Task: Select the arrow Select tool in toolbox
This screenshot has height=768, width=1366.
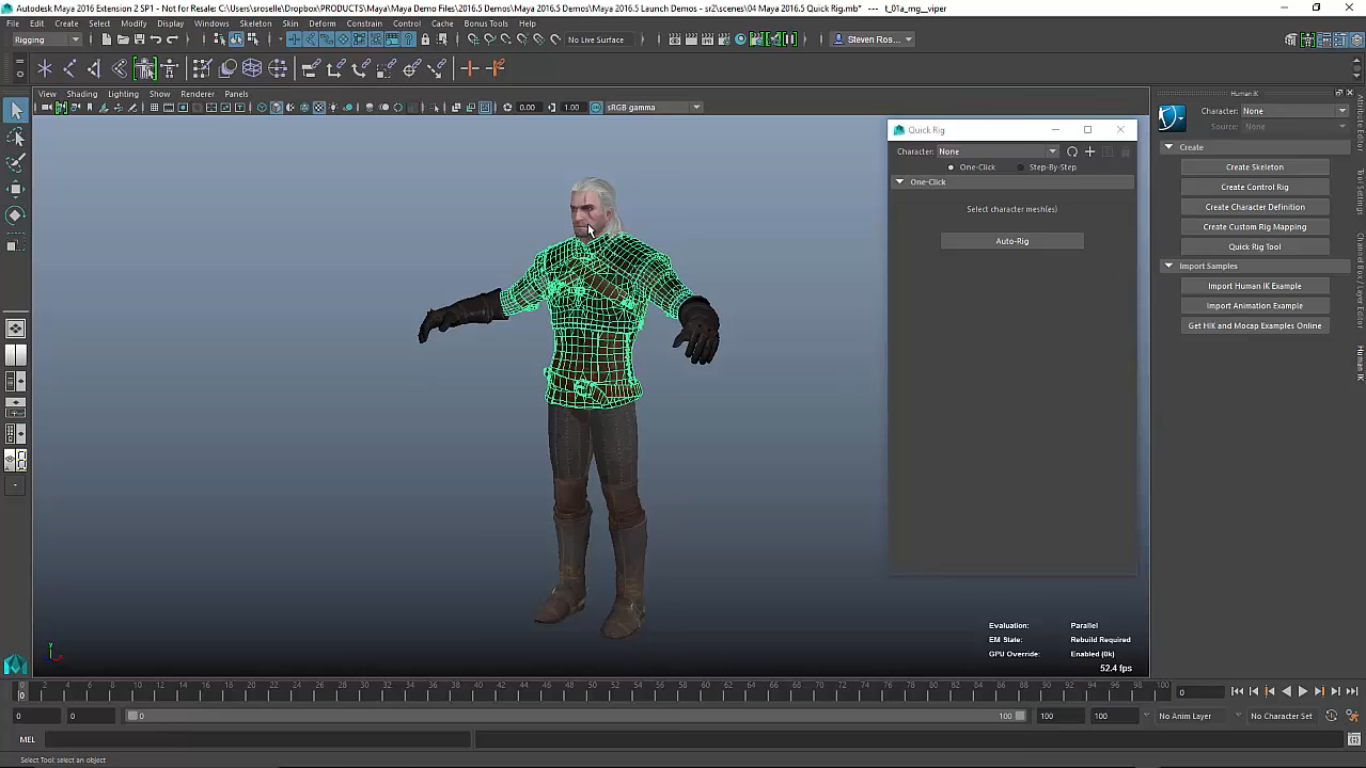Action: (x=16, y=111)
